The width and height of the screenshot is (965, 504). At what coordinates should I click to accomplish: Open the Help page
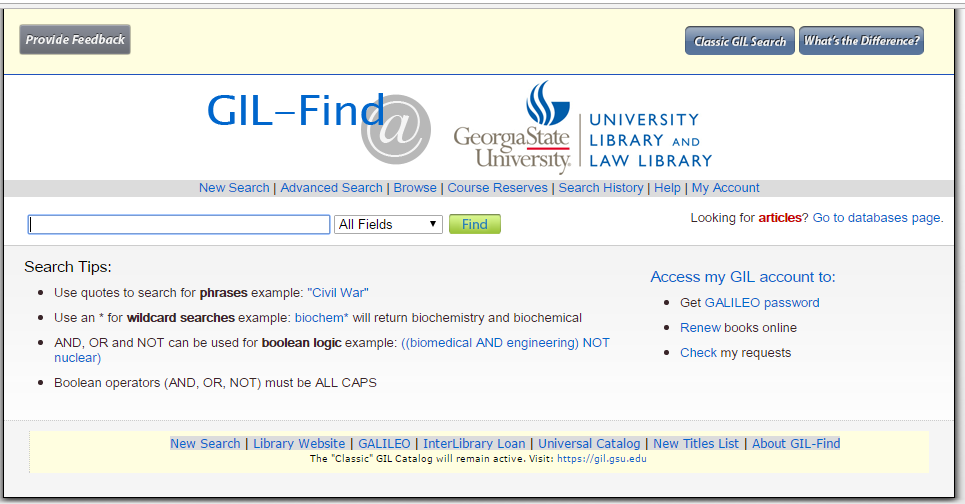coord(667,188)
